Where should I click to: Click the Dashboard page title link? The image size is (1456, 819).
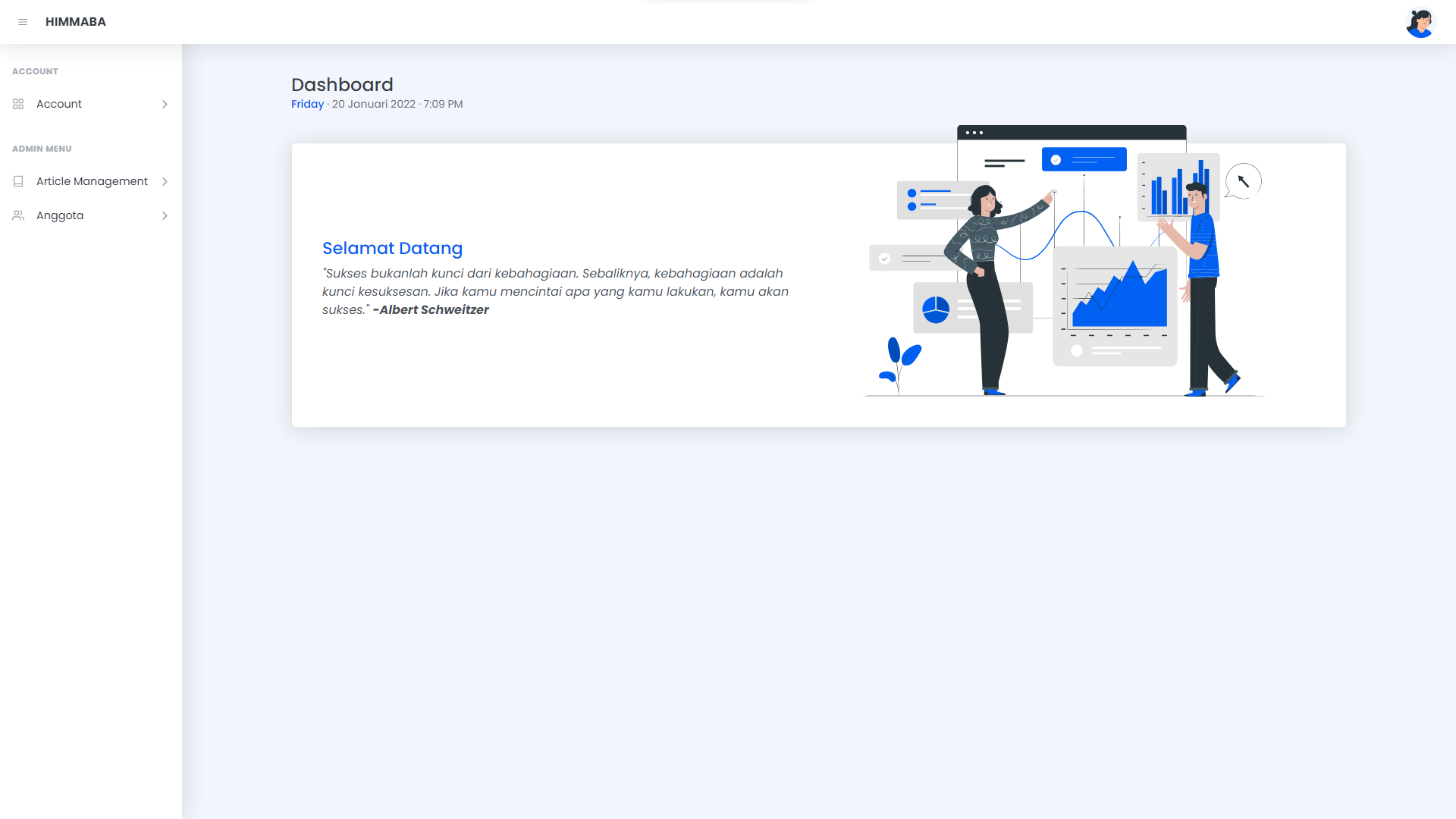[342, 84]
